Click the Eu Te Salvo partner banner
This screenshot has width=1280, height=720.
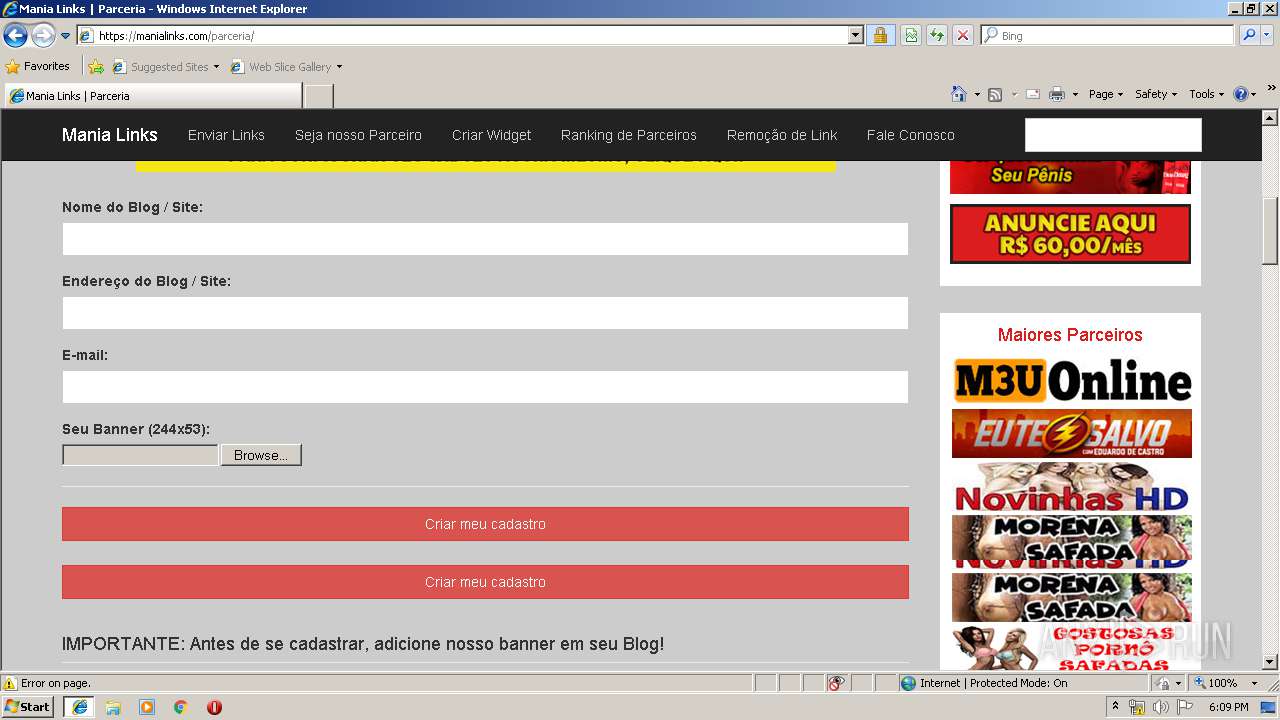point(1072,433)
